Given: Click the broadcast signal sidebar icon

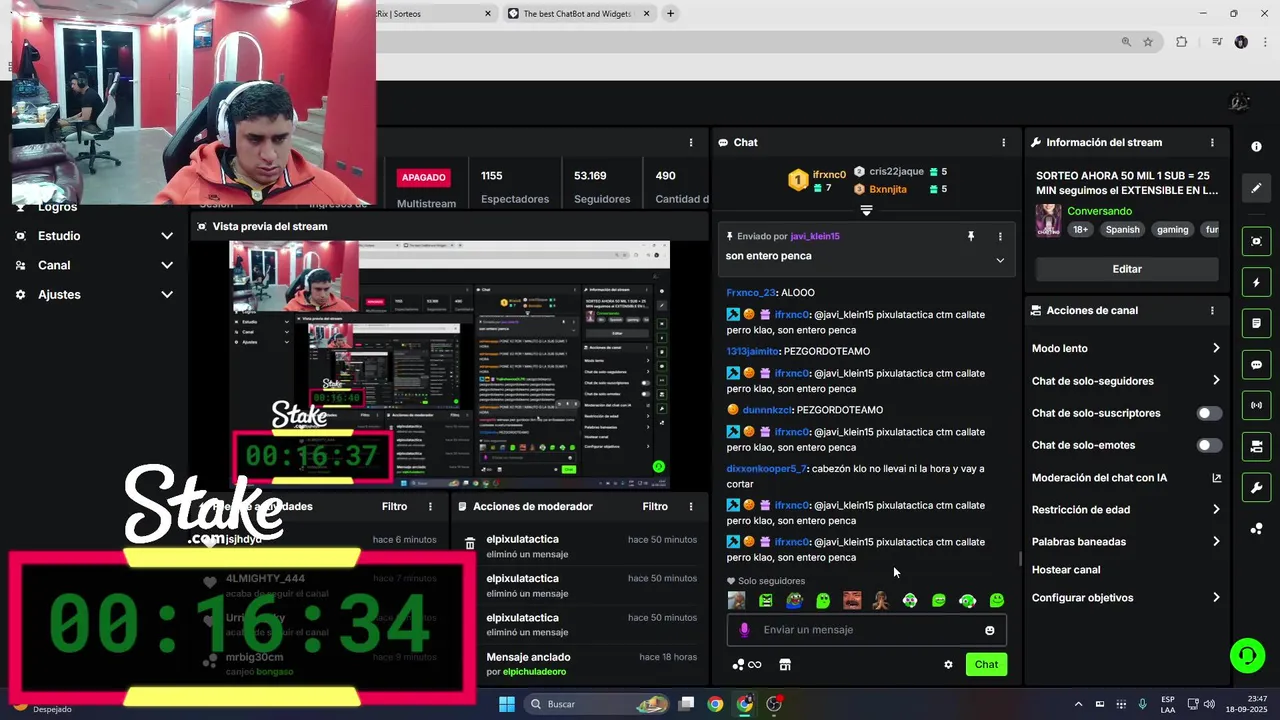Looking at the screenshot, I should click(x=1256, y=405).
